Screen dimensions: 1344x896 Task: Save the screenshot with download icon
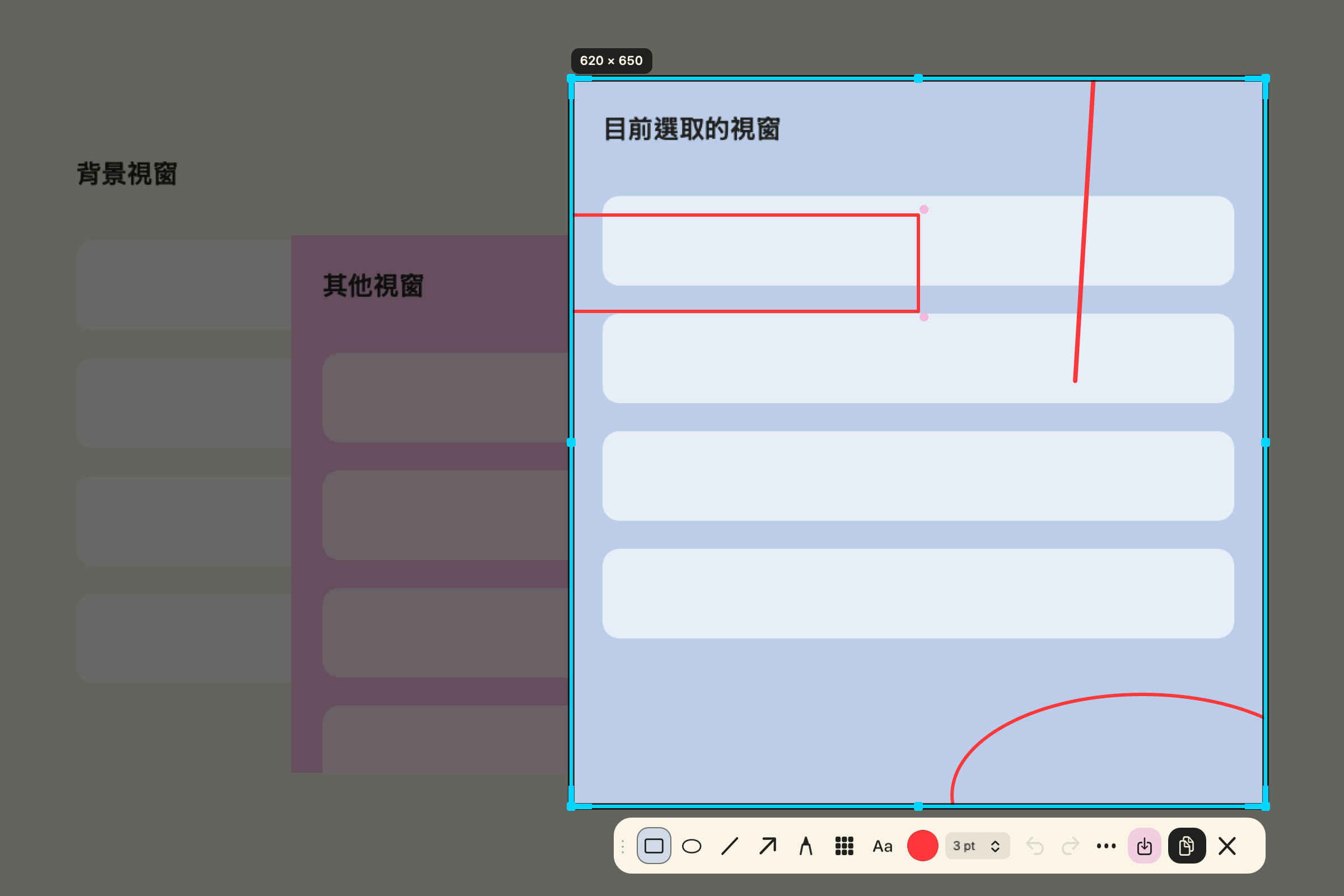coord(1145,846)
